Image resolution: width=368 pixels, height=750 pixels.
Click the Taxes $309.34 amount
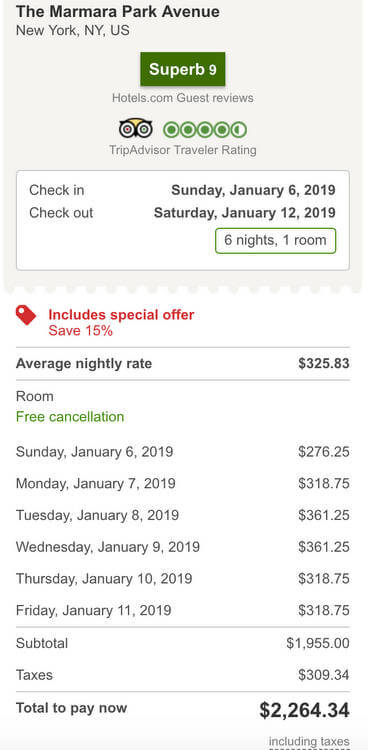point(324,675)
